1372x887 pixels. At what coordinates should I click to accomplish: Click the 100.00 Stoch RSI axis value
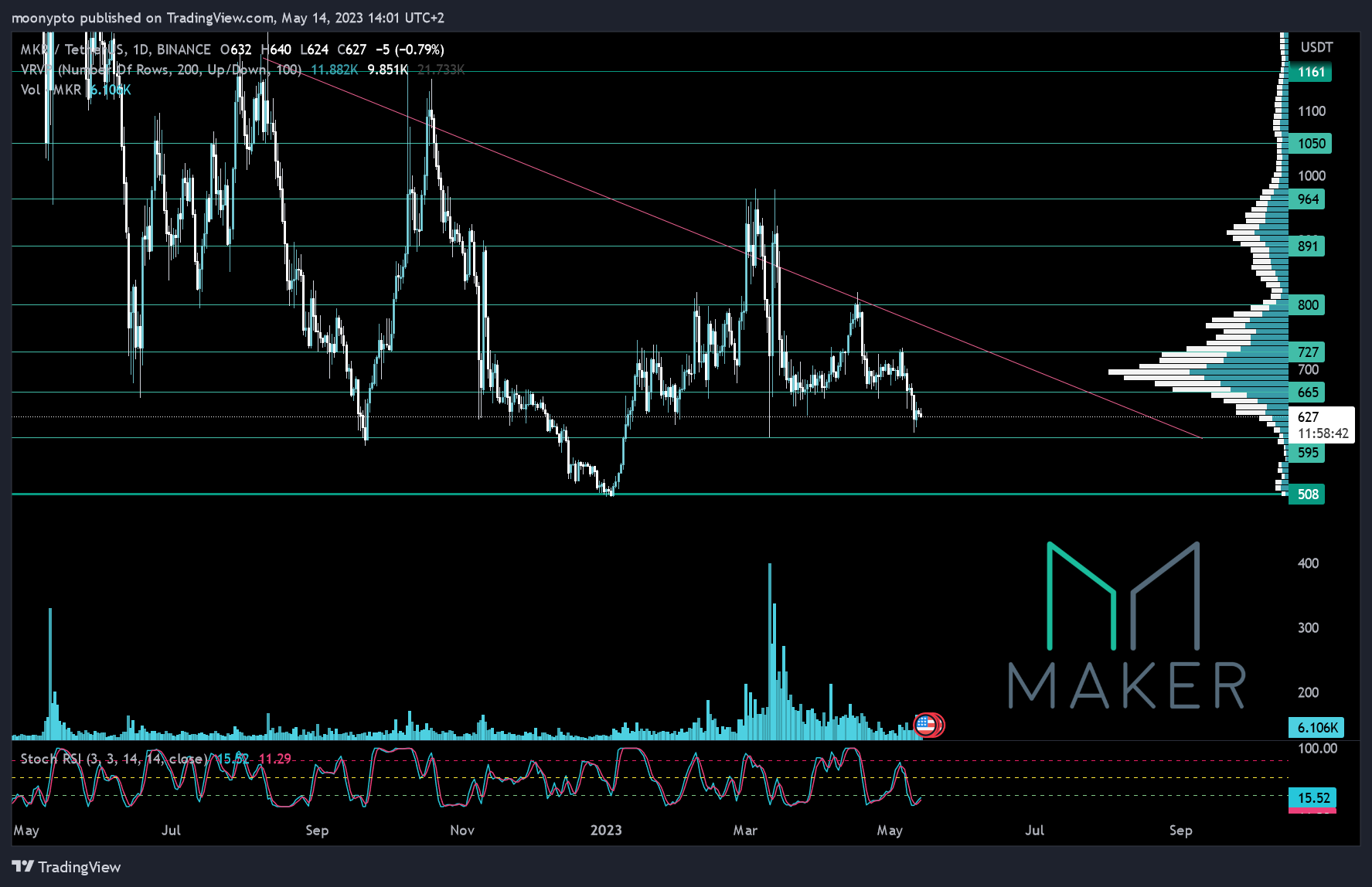click(x=1317, y=748)
